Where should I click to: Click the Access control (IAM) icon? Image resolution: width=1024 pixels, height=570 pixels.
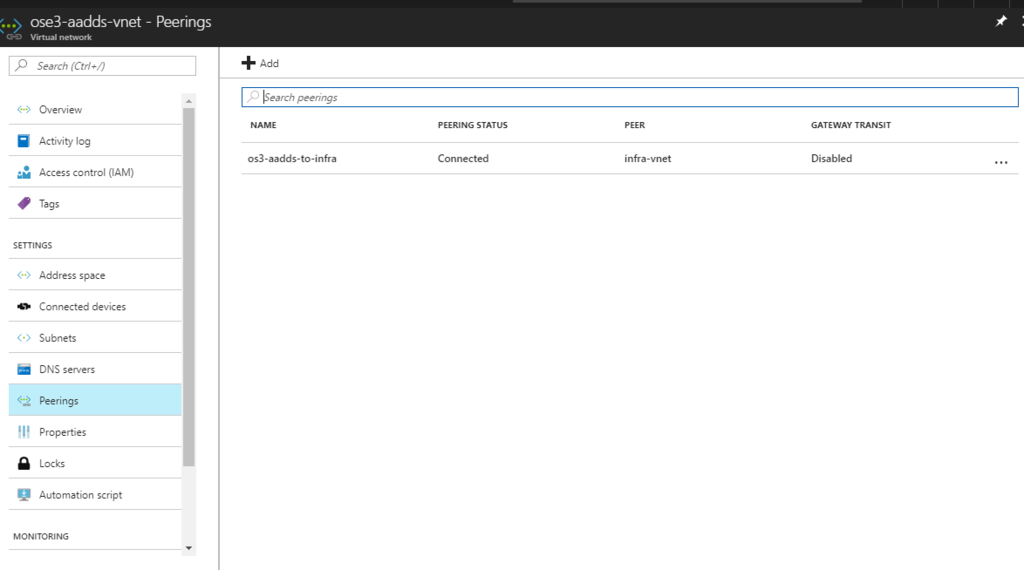[x=24, y=172]
